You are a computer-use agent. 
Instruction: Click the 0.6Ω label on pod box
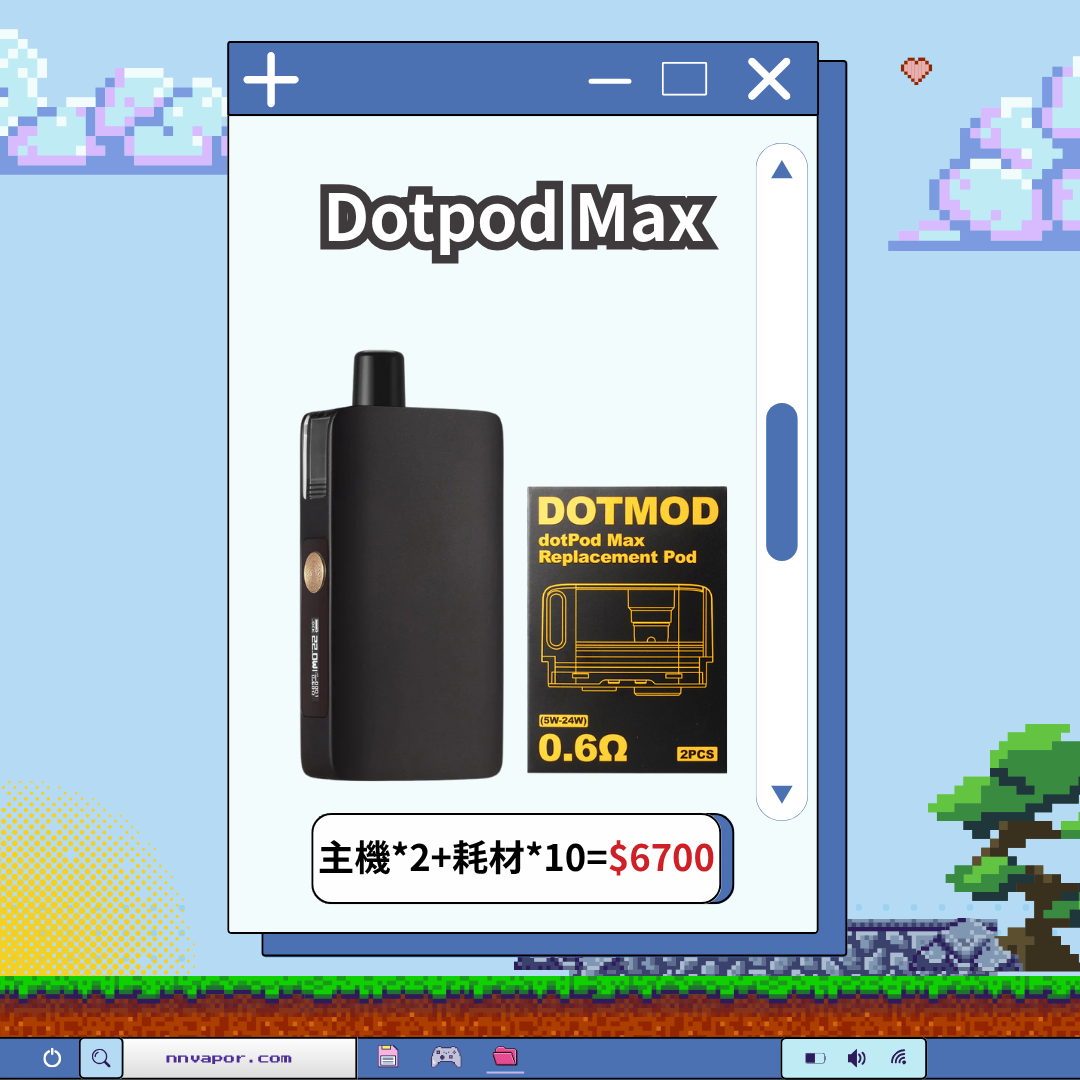[583, 748]
